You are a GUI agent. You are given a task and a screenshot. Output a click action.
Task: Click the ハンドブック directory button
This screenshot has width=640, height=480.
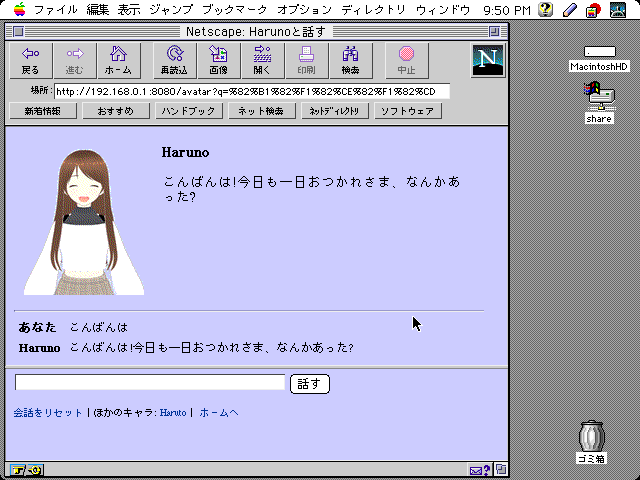click(x=189, y=111)
